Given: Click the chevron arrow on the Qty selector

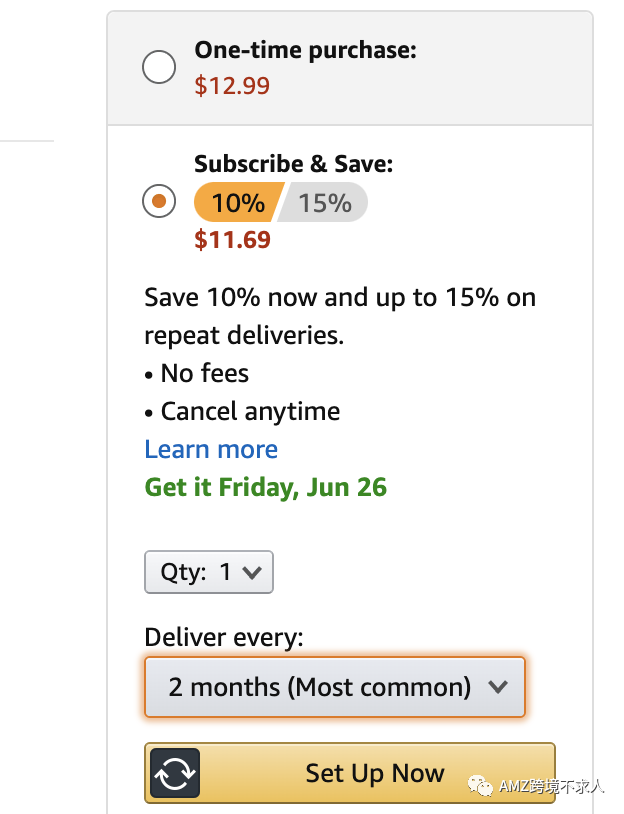Looking at the screenshot, I should click(252, 572).
